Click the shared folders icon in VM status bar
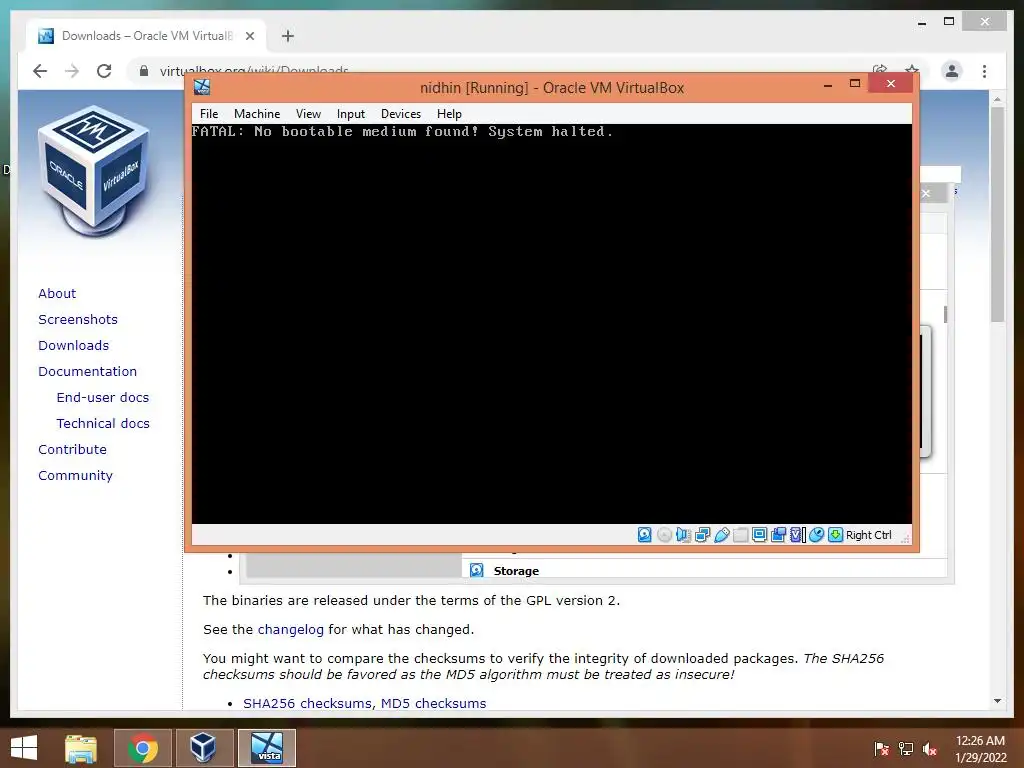 pyautogui.click(x=741, y=535)
